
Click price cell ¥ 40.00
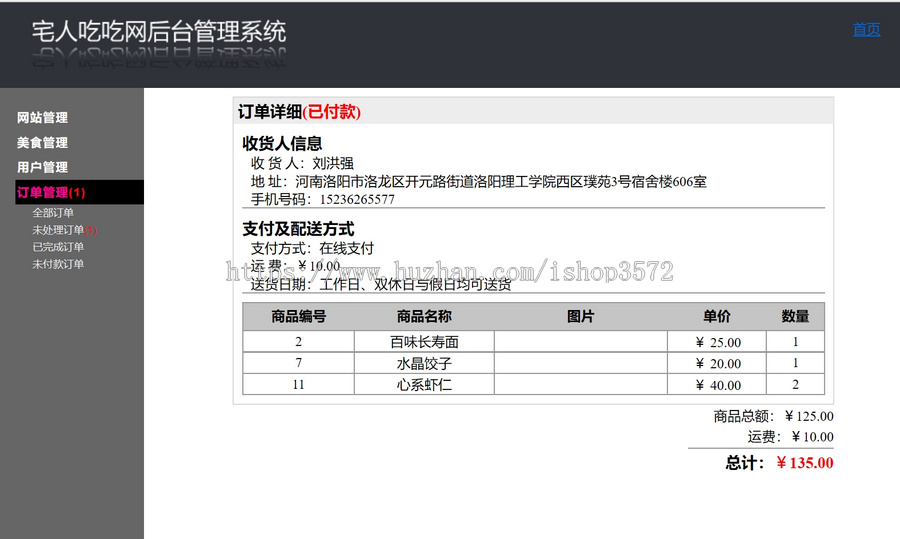point(717,385)
